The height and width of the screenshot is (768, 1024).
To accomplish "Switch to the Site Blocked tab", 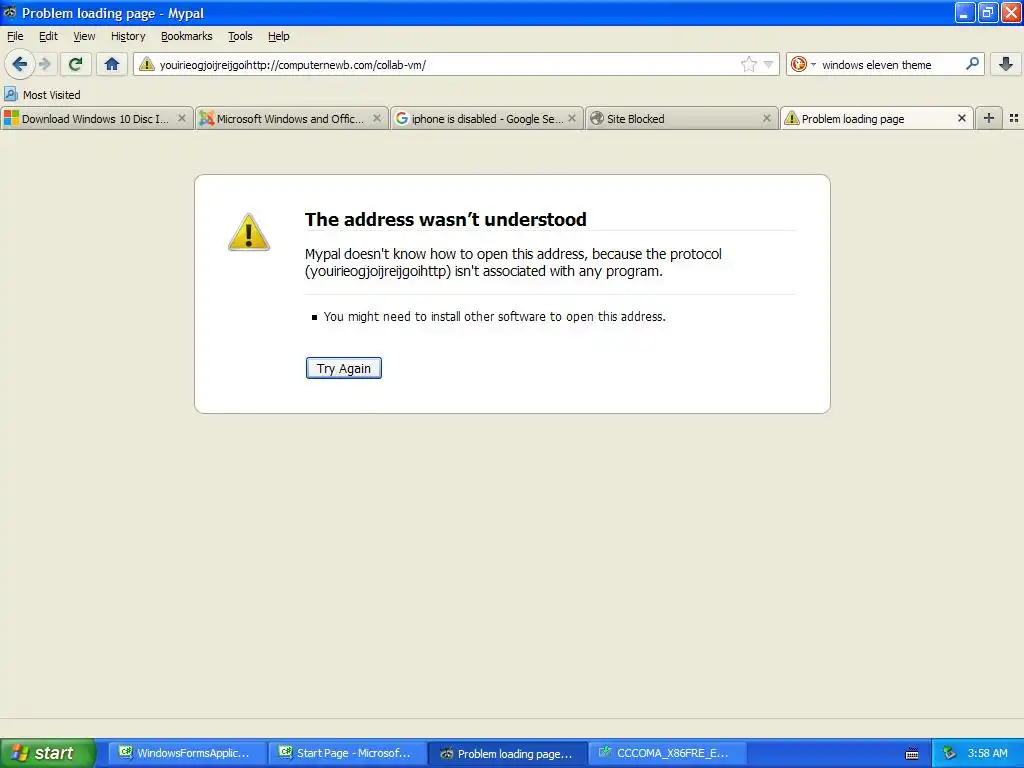I will pos(681,119).
